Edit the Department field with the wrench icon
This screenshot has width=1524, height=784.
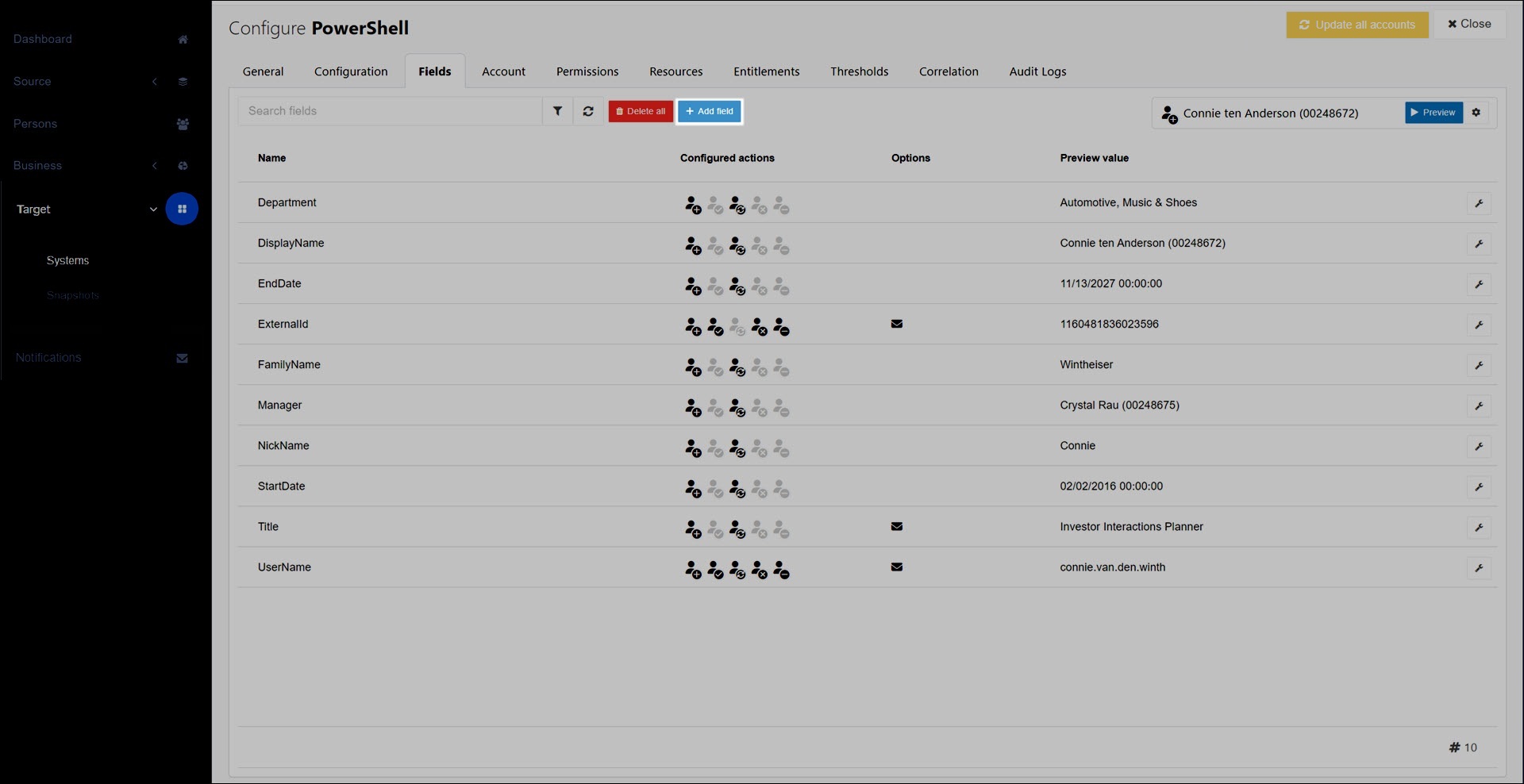coord(1479,203)
